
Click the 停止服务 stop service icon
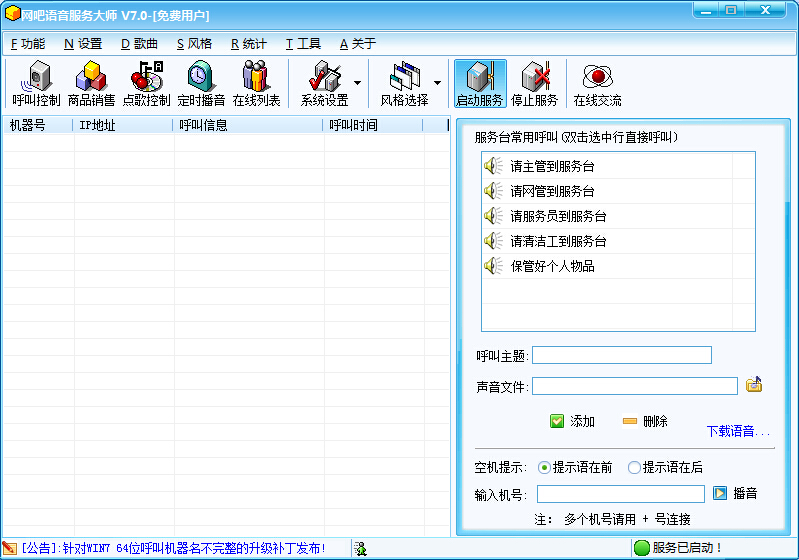(534, 84)
